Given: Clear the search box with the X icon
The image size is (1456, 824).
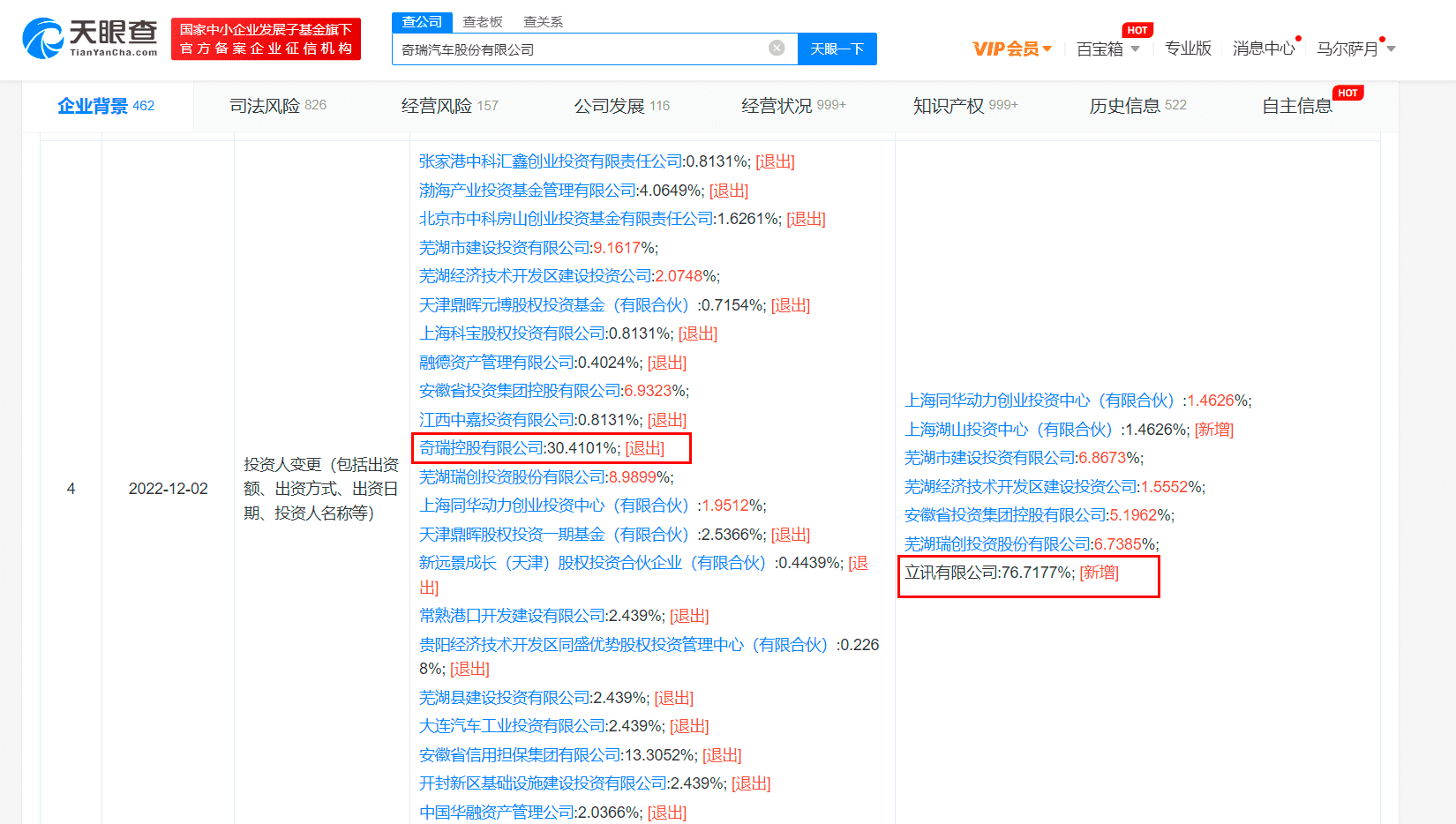Looking at the screenshot, I should (x=777, y=48).
